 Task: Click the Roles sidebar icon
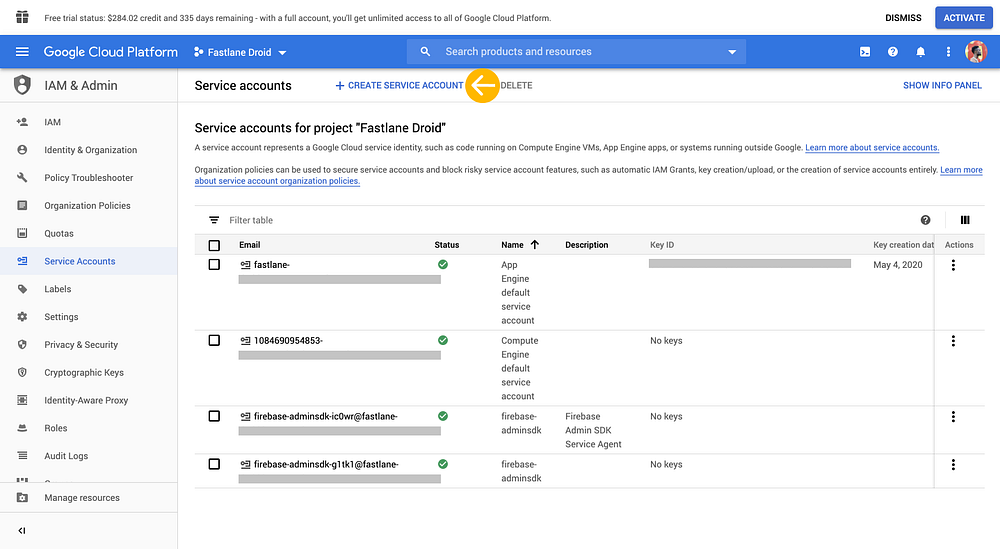coord(22,428)
